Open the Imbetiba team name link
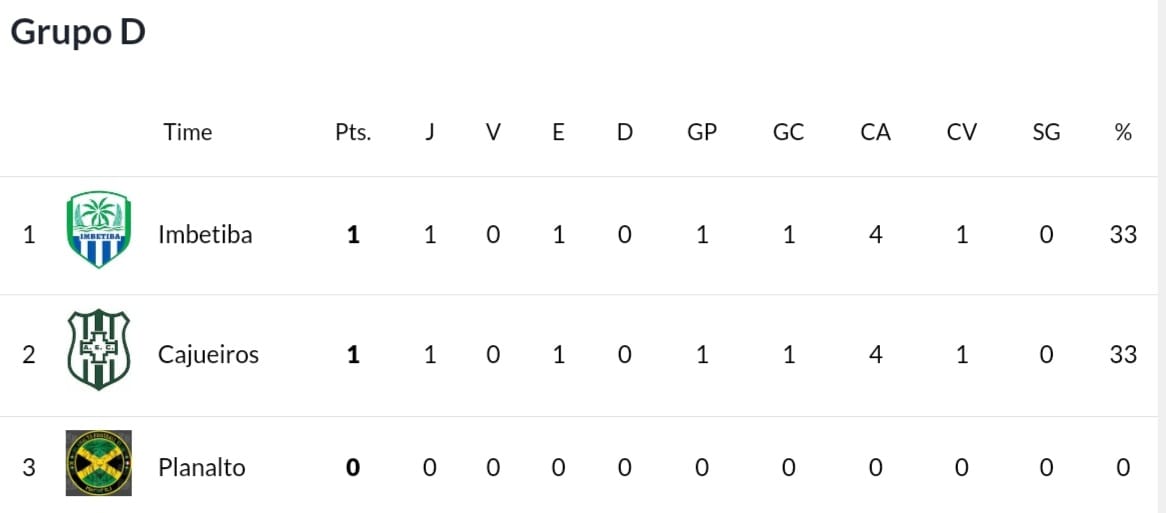Viewport: 1166px width, 513px height. point(205,235)
